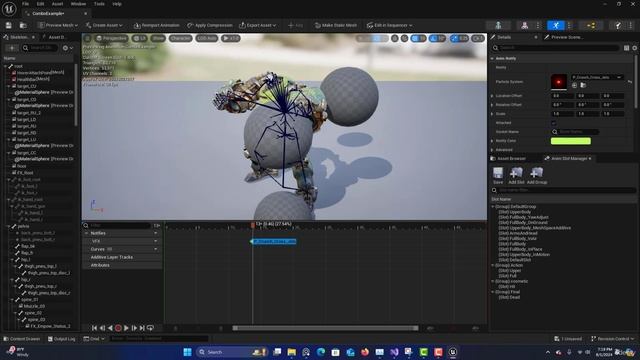Click the Revision Control button
The width and height of the screenshot is (640, 360).
click(612, 339)
